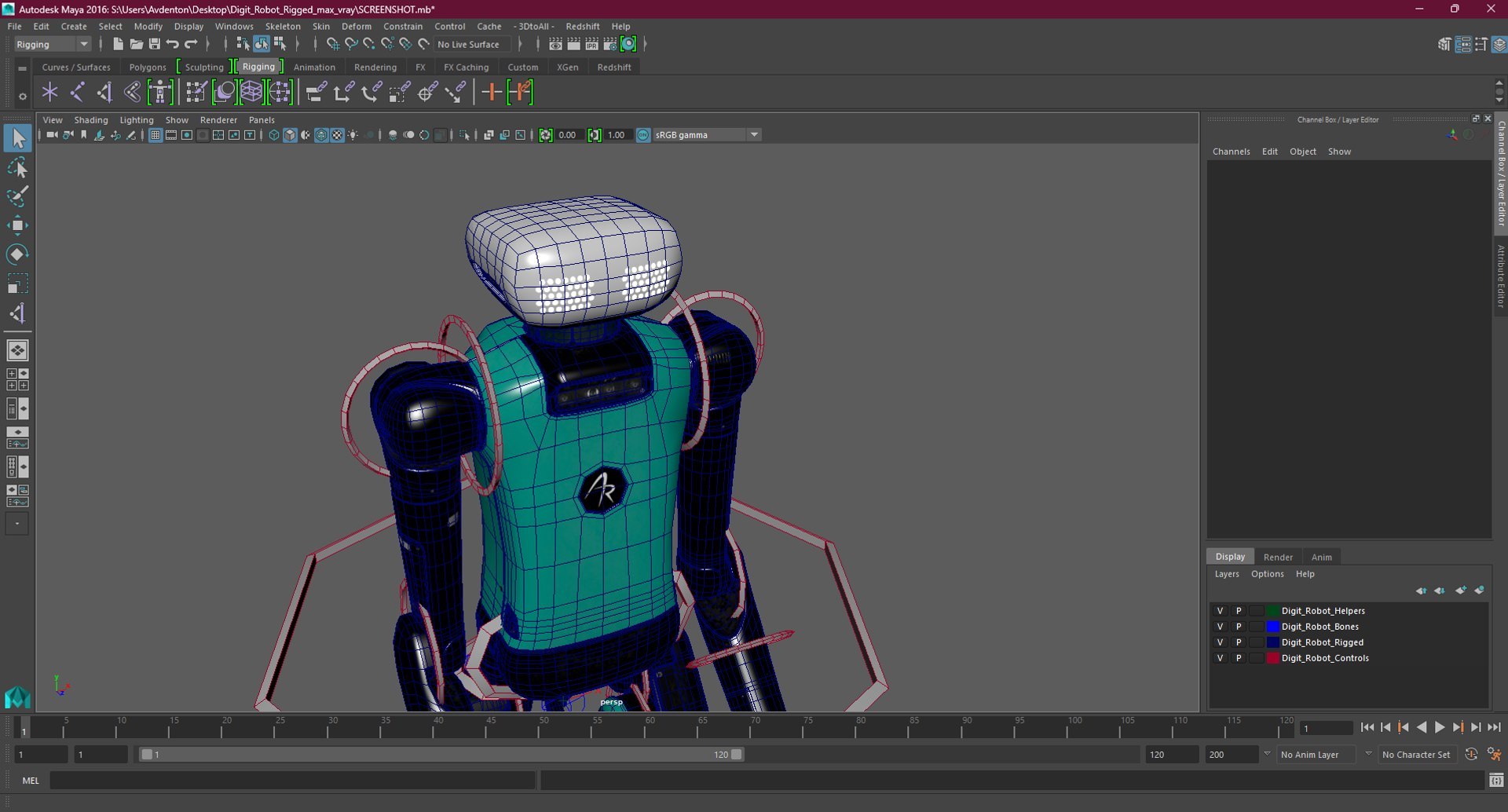Click the Create Joint shelf icon

click(77, 93)
